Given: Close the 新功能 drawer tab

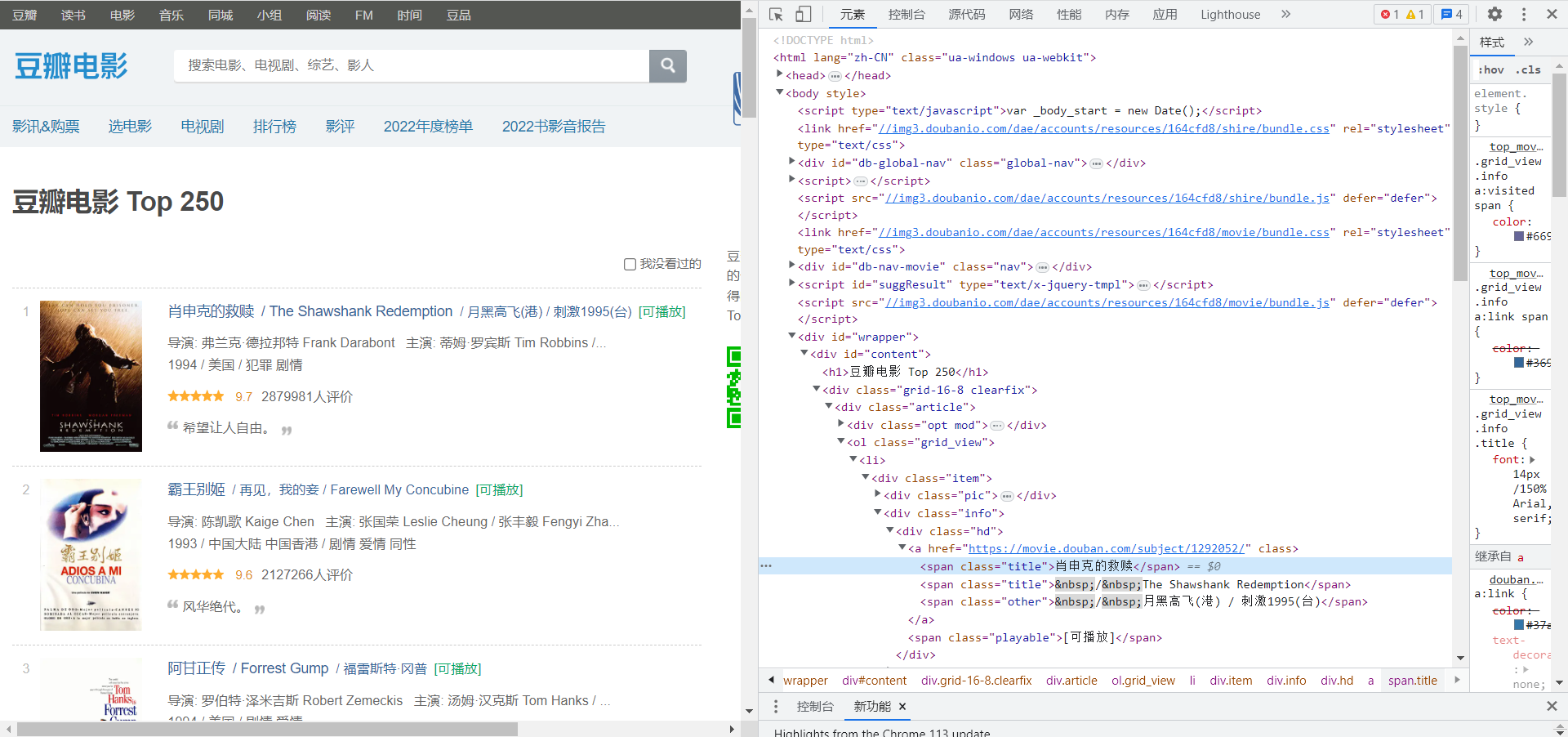Looking at the screenshot, I should (x=902, y=706).
